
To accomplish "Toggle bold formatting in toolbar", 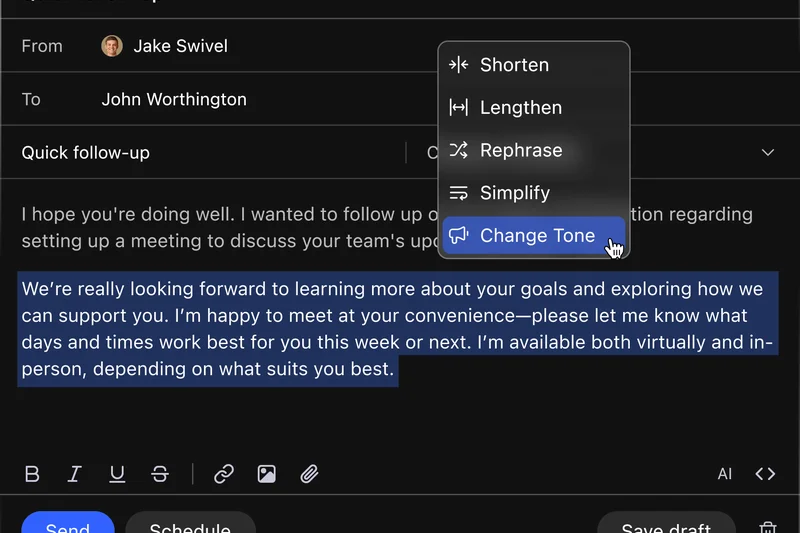I will tap(32, 474).
